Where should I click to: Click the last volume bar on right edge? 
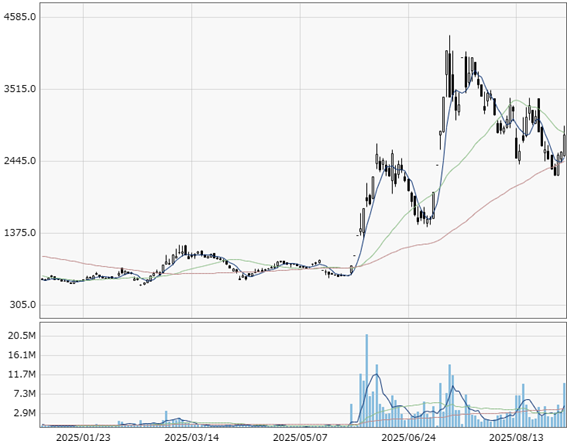564,405
